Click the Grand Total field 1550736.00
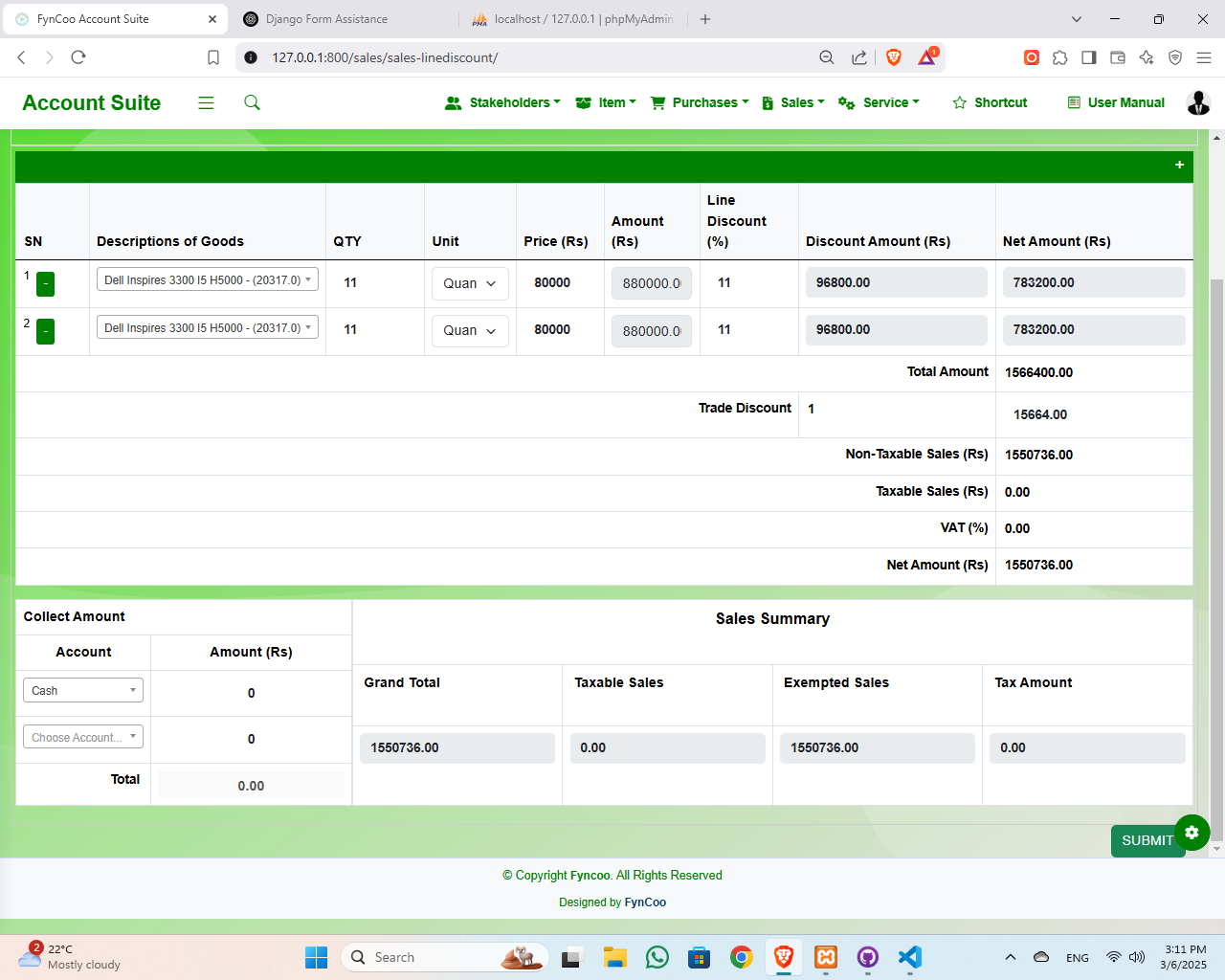This screenshot has width=1225, height=980. click(457, 748)
